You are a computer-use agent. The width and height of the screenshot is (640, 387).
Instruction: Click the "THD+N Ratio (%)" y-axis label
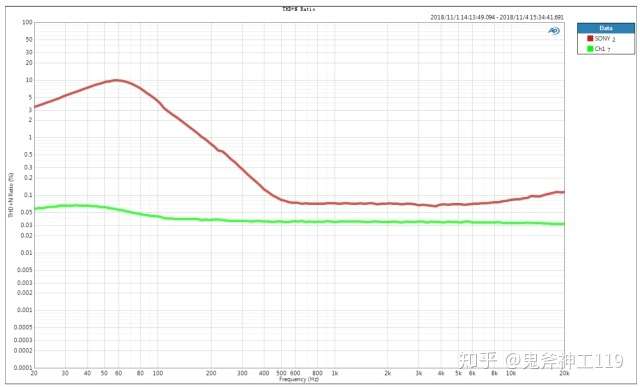click(11, 194)
